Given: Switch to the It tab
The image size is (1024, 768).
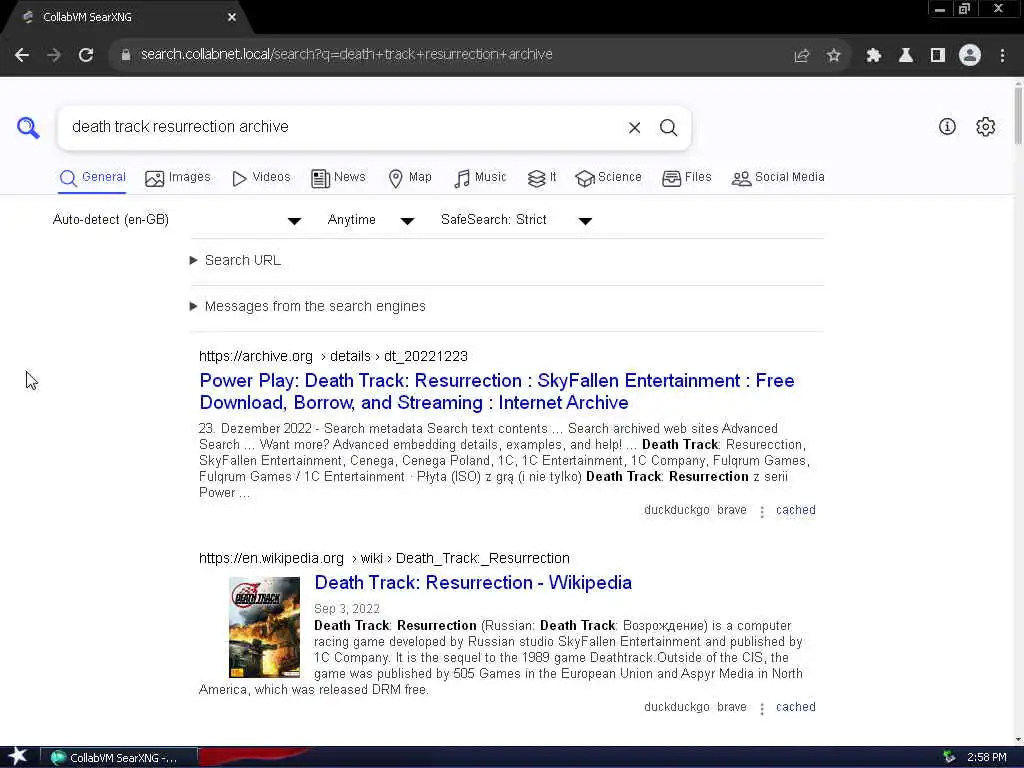Looking at the screenshot, I should pos(542,178).
